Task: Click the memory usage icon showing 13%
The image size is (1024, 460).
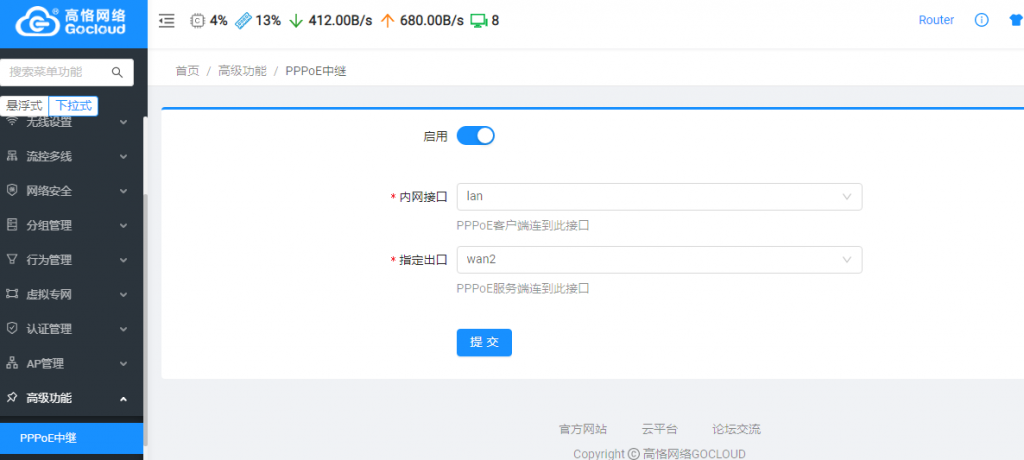Action: (243, 20)
